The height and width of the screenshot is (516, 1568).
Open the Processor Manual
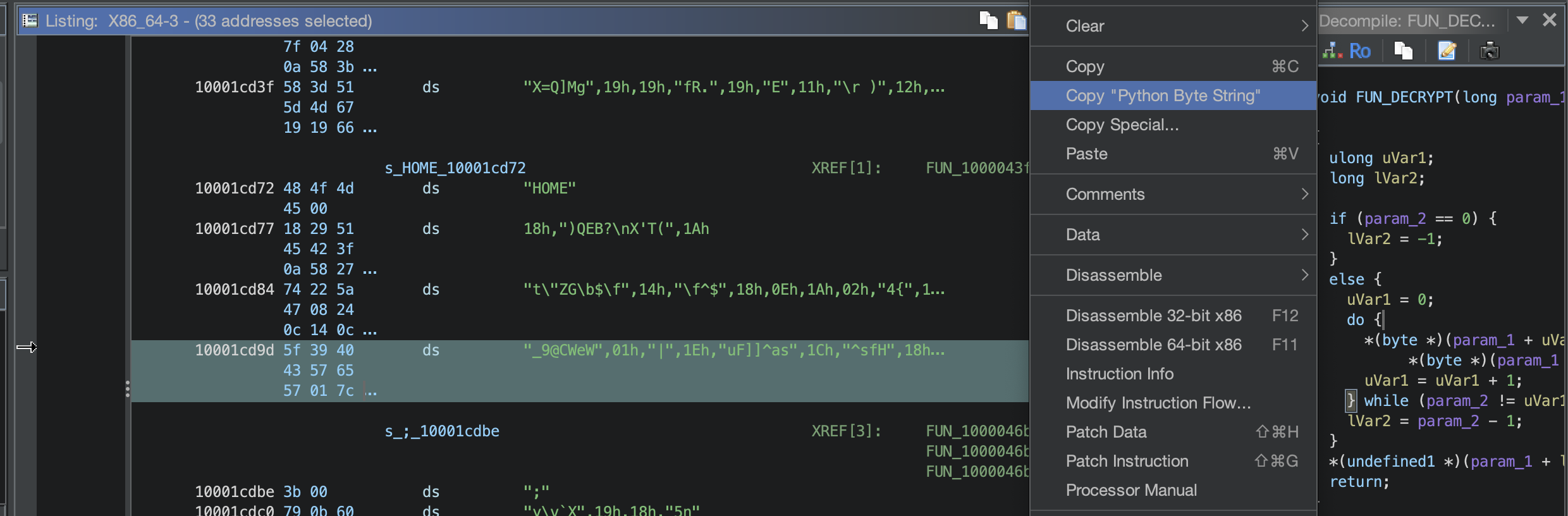[x=1173, y=490]
